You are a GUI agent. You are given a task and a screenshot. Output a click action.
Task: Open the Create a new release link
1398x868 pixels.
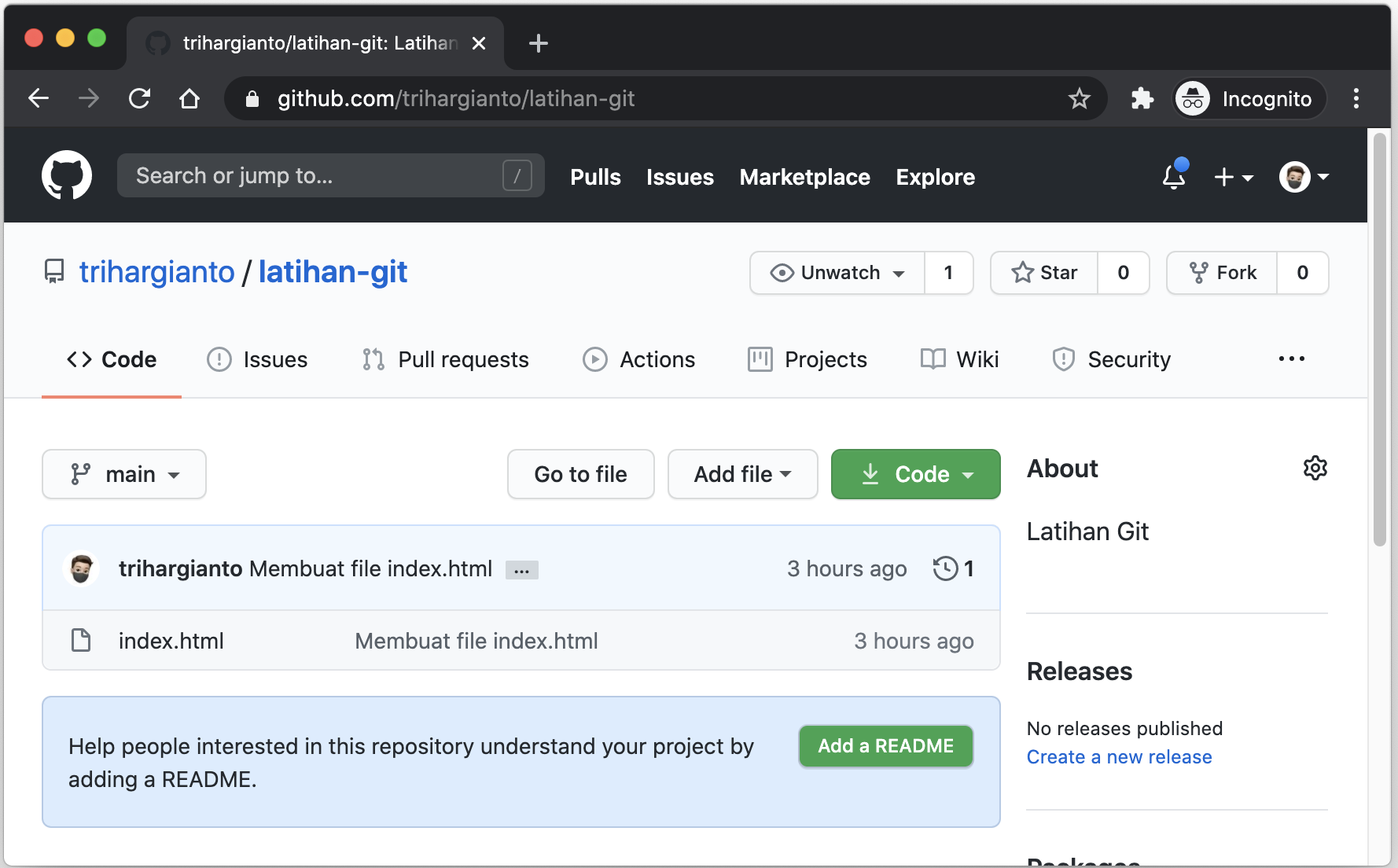point(1119,756)
